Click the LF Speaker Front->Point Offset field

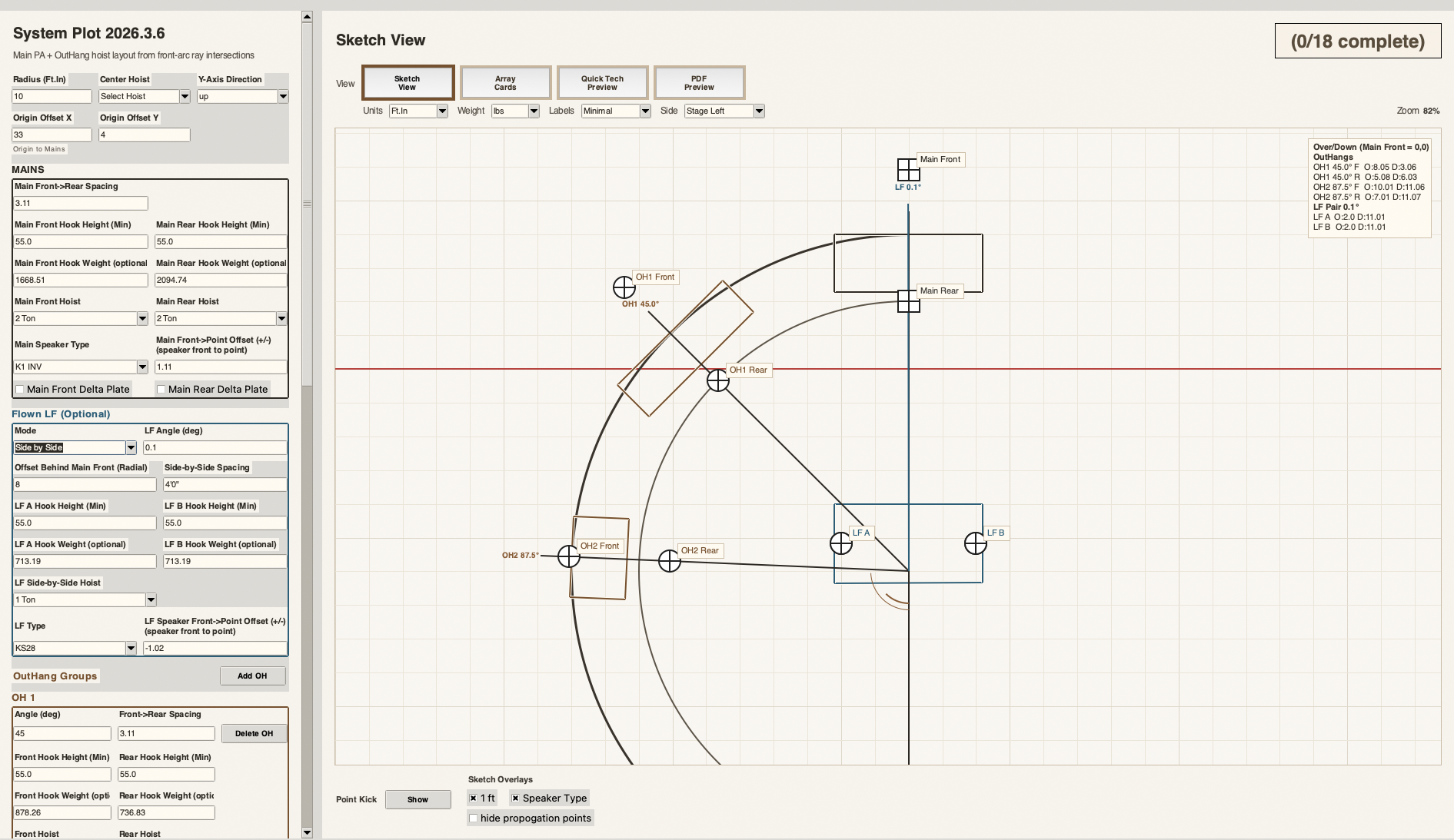(215, 648)
